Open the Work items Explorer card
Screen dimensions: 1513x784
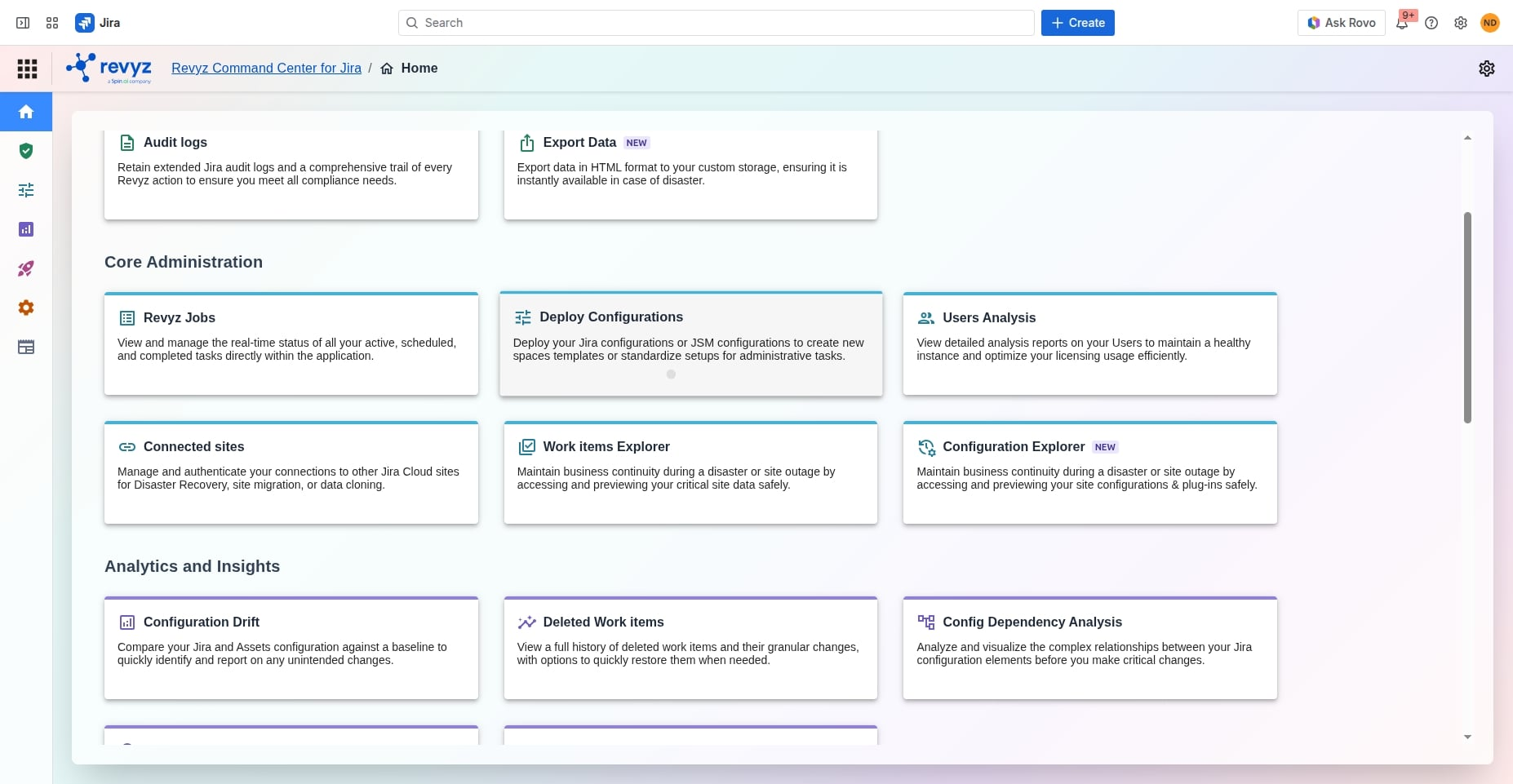point(690,473)
